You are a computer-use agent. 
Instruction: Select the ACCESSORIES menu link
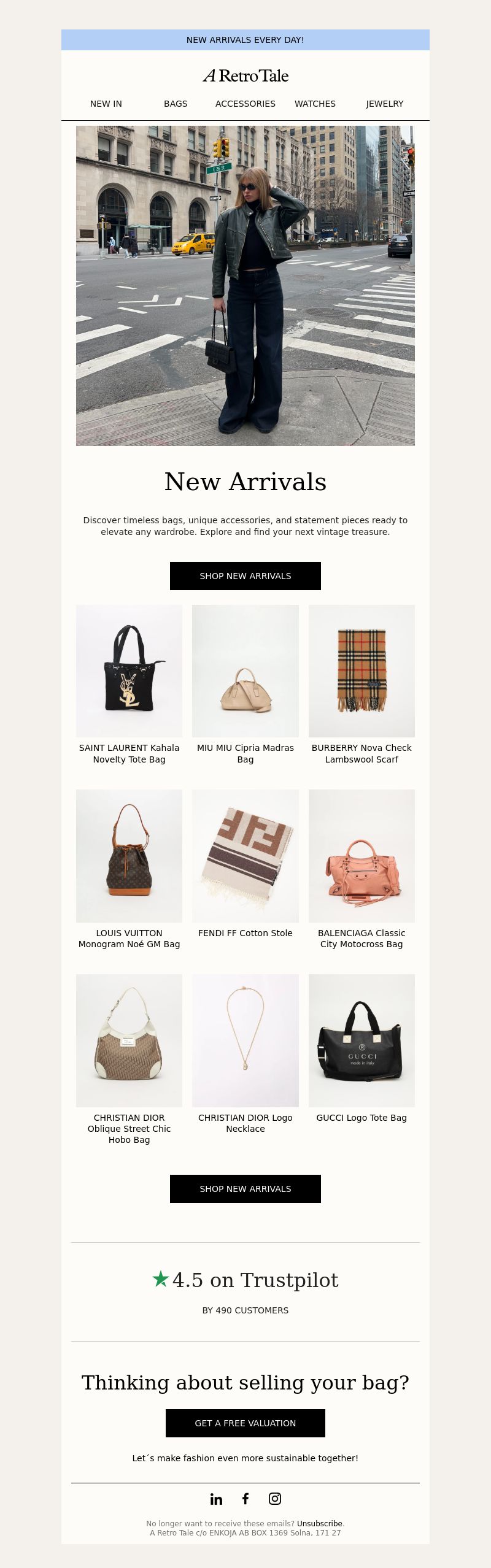click(x=245, y=104)
